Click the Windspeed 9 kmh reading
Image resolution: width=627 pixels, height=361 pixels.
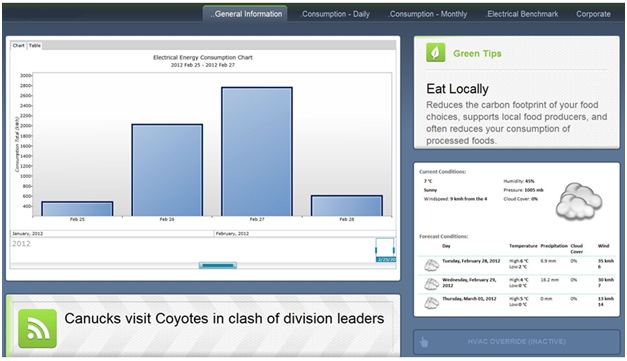[x=455, y=199]
